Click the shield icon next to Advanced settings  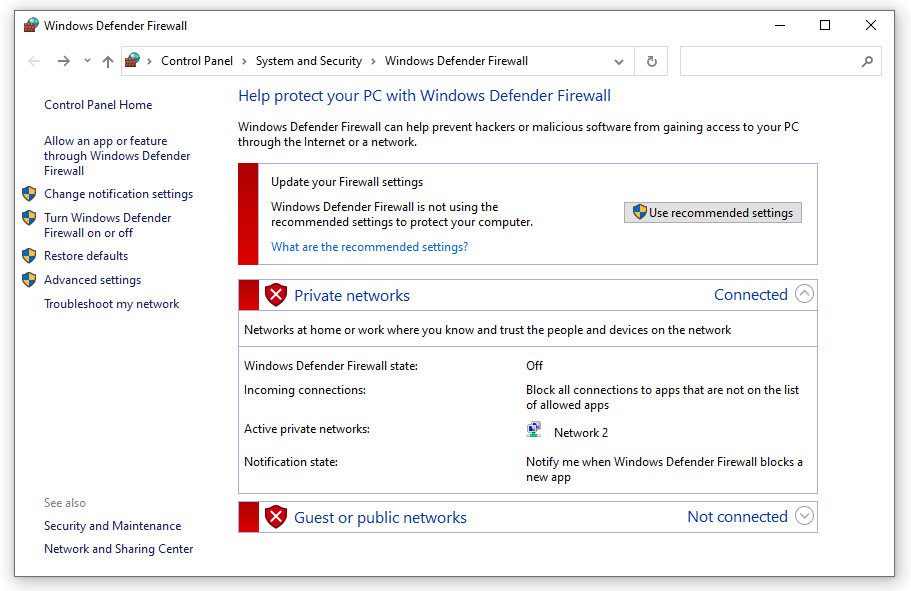pyautogui.click(x=28, y=279)
